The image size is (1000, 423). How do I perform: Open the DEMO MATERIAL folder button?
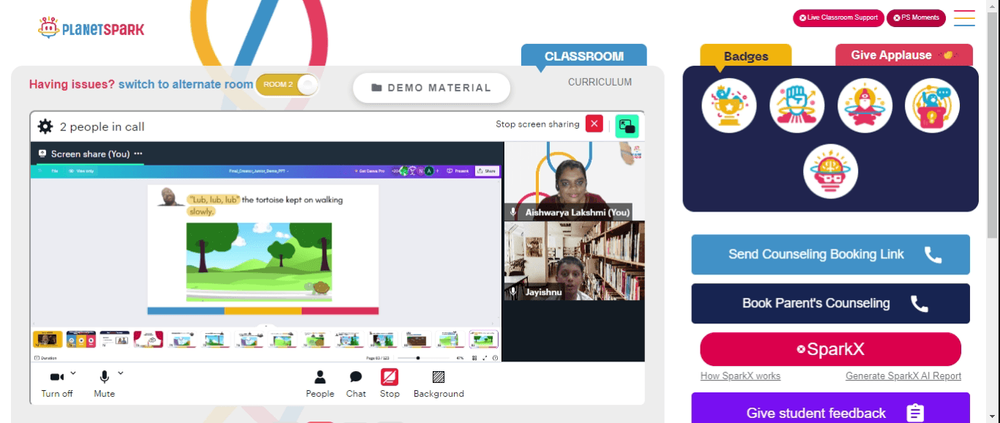click(x=432, y=88)
